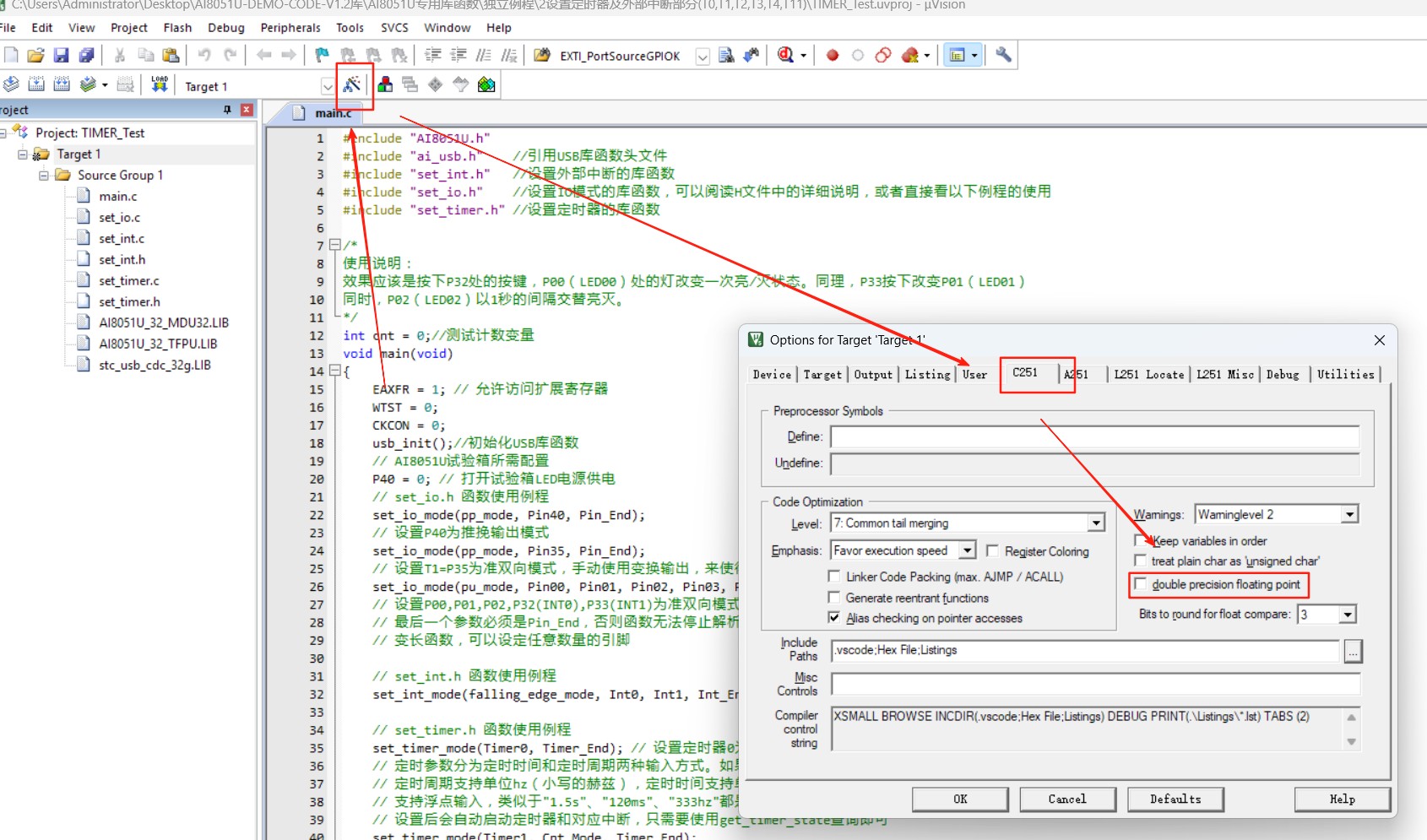The width and height of the screenshot is (1427, 840).
Task: Click the Unindent selected lines icon
Action: pyautogui.click(x=458, y=55)
